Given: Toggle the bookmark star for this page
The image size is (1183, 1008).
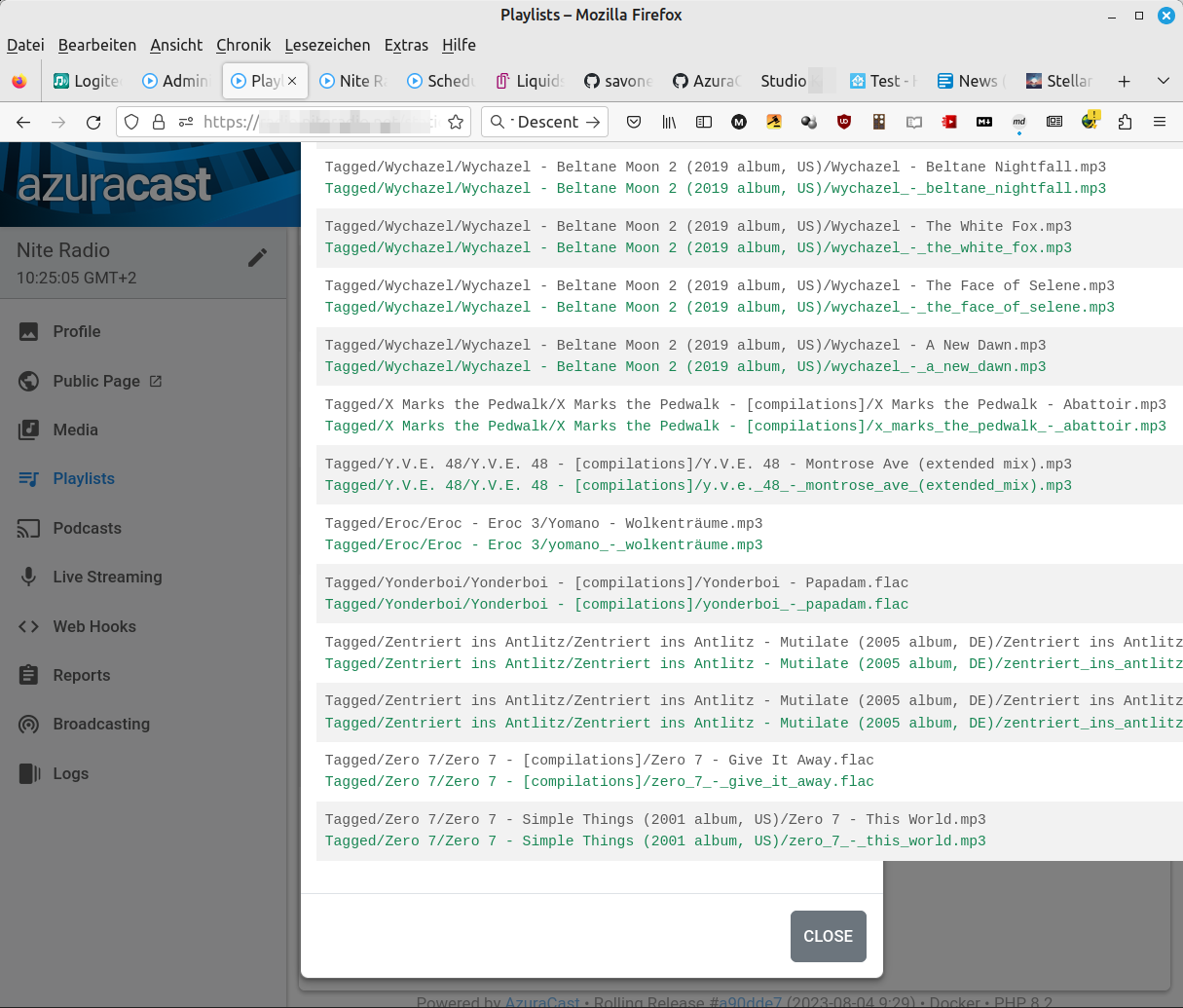Looking at the screenshot, I should [456, 122].
